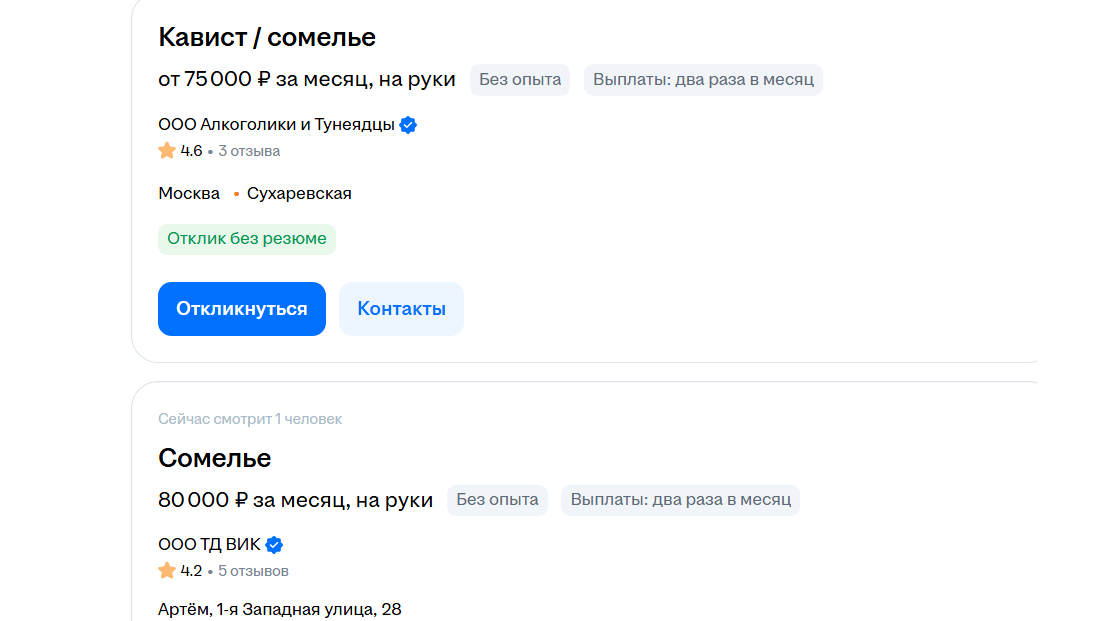Open the "ООО Алкоголики и Тунеядцы" company page
The height and width of the screenshot is (621, 1105).
[276, 125]
